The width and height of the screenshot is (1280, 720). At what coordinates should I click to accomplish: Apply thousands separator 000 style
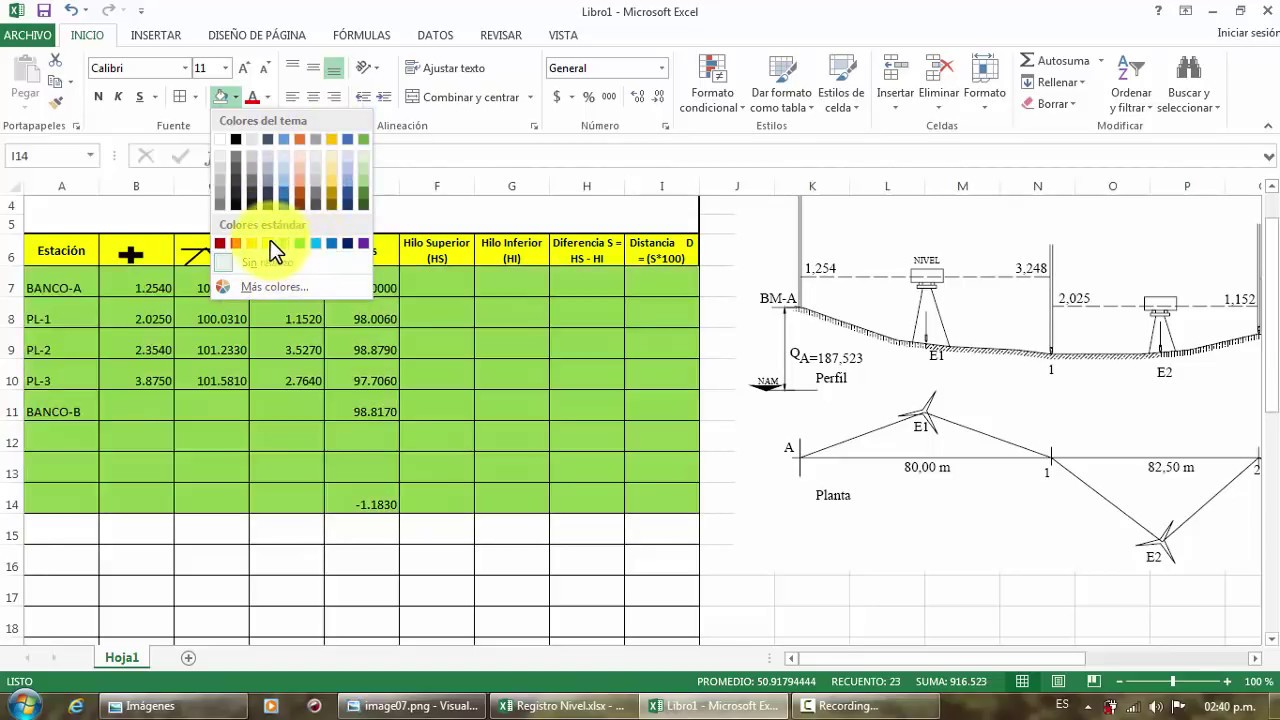click(x=609, y=97)
